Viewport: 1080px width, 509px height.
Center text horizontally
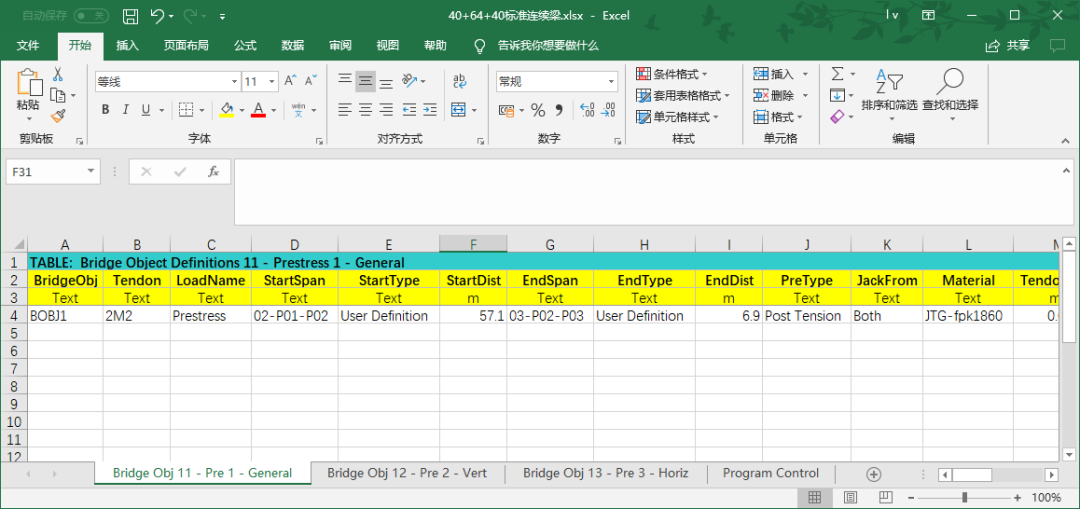[366, 110]
